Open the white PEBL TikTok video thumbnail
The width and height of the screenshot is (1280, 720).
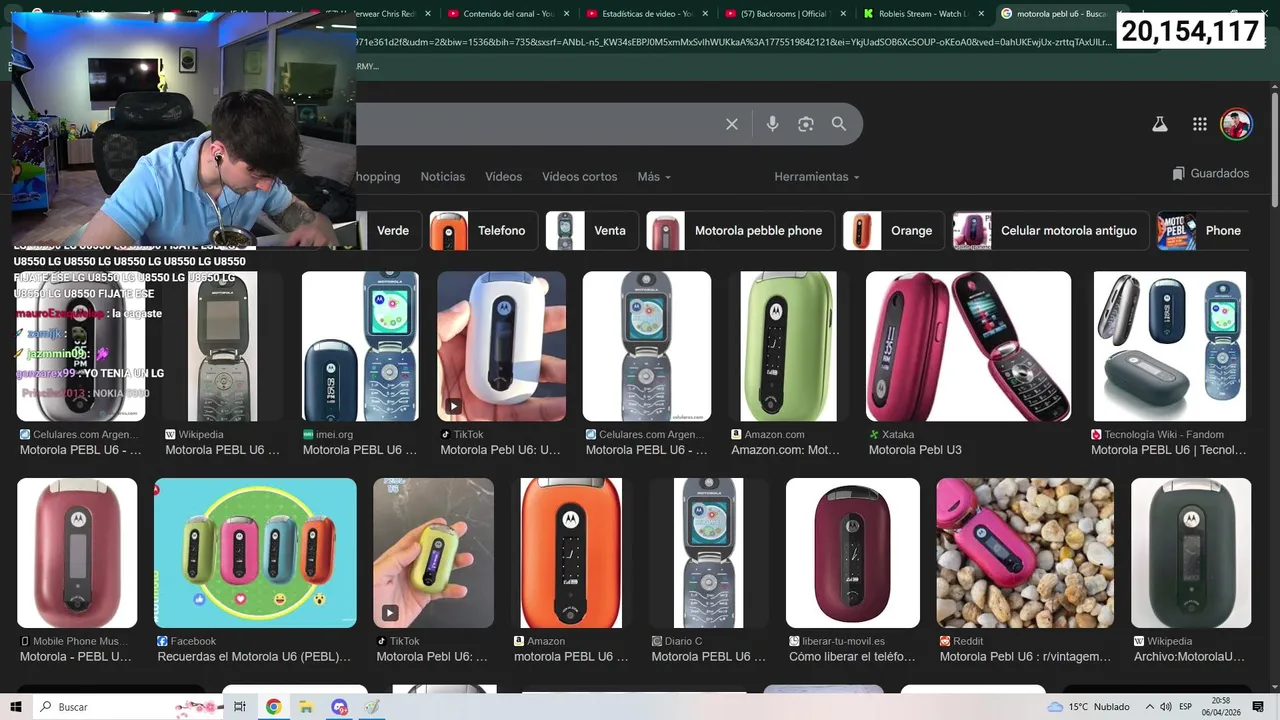[501, 346]
